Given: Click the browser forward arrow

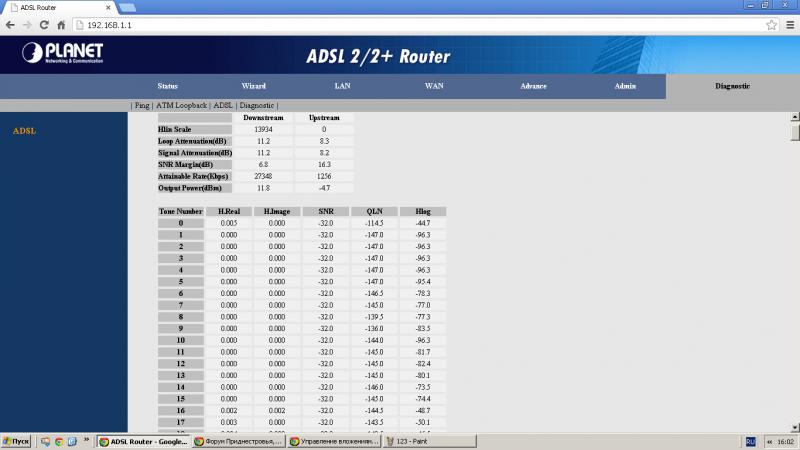Looking at the screenshot, I should point(27,23).
